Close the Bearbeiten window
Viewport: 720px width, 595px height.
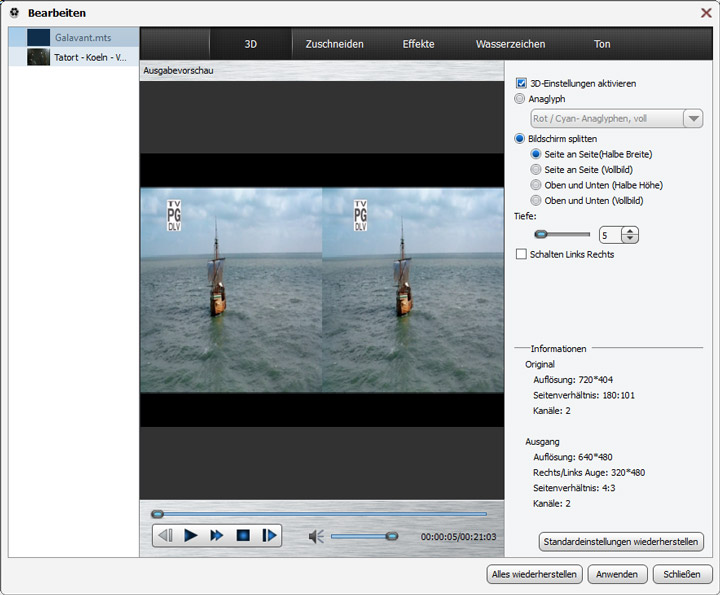coord(706,13)
